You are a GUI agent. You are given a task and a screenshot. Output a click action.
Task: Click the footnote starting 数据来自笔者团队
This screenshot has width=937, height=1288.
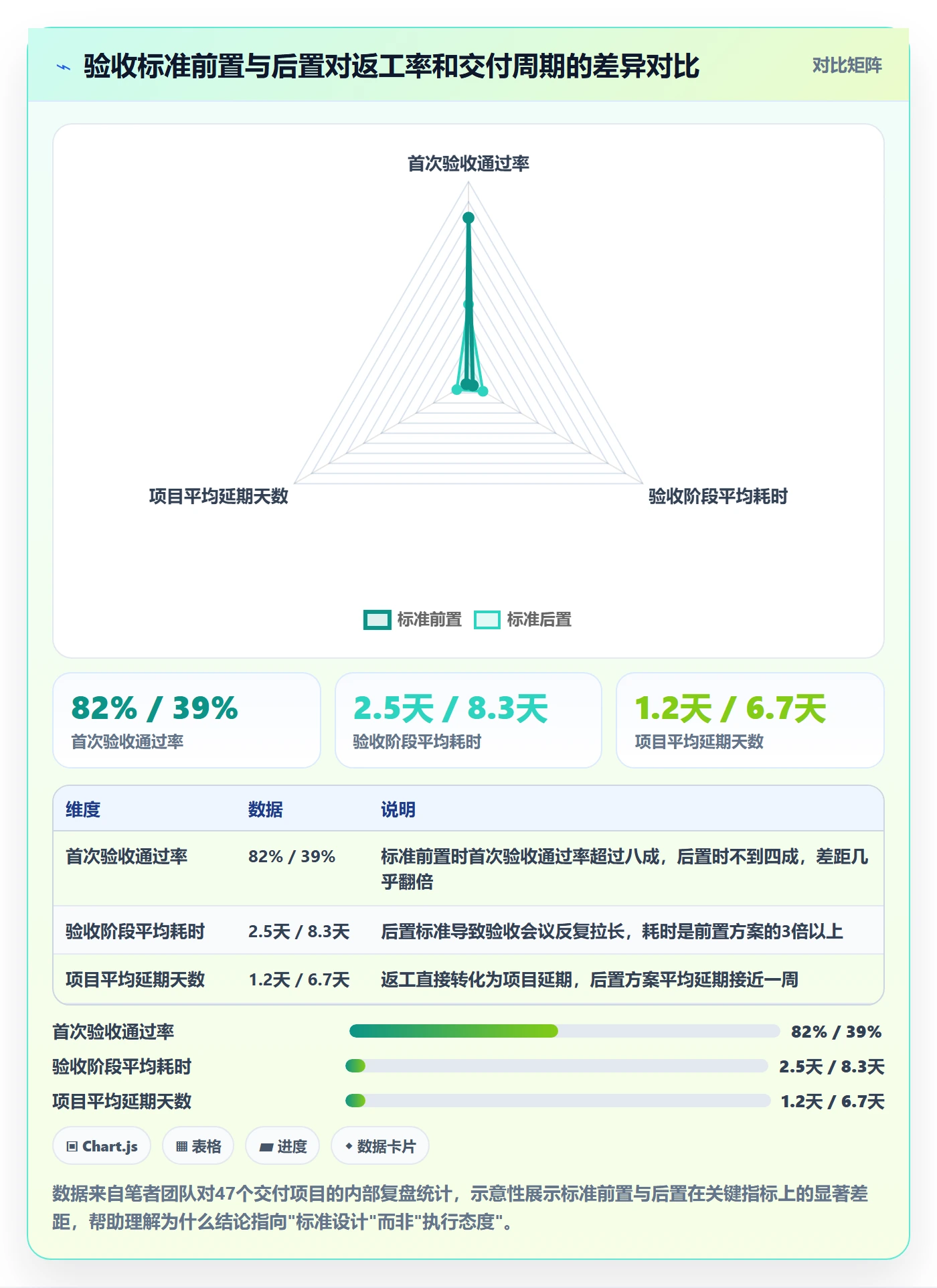(x=460, y=1207)
